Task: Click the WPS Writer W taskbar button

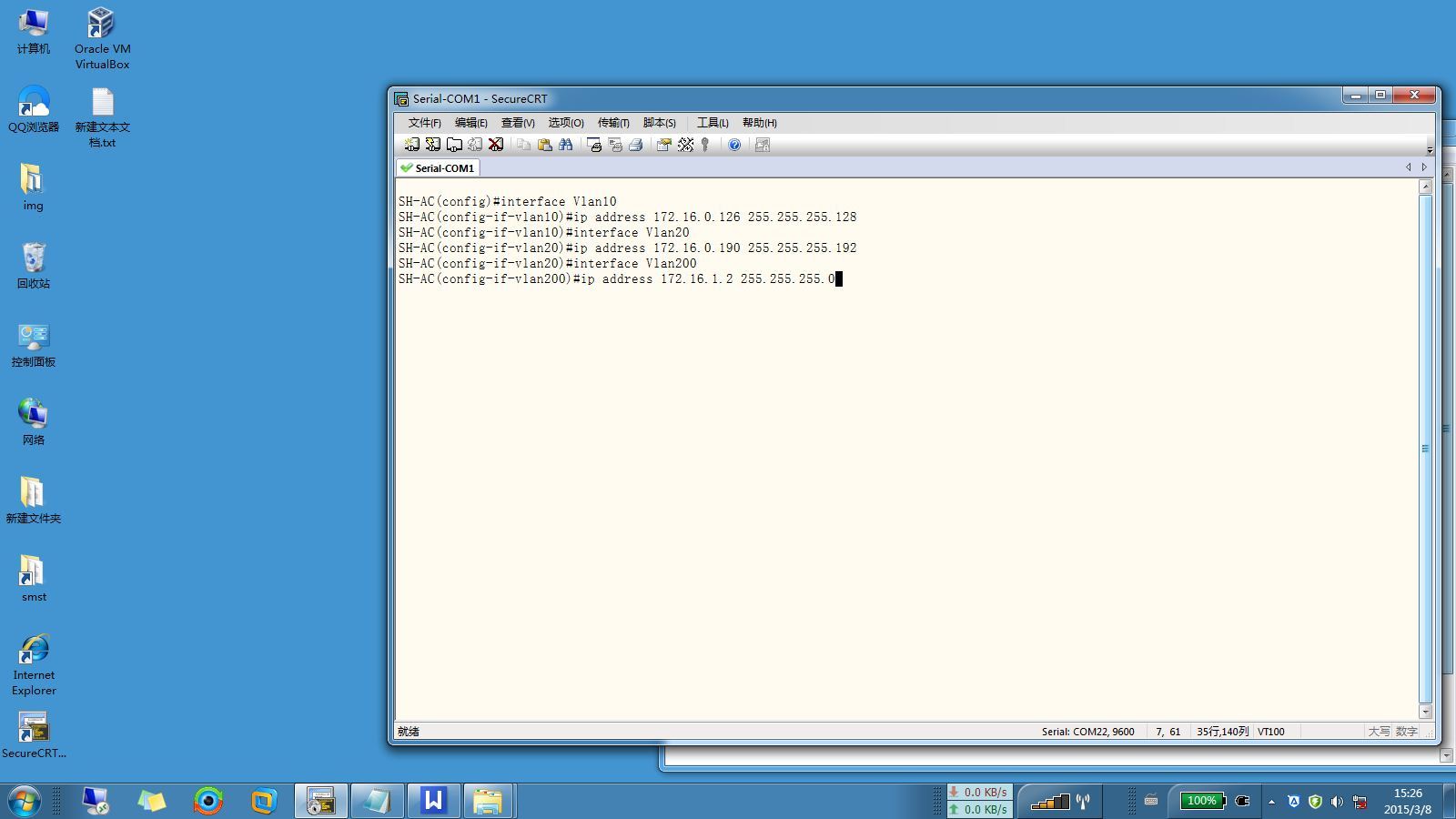Action: 433,801
